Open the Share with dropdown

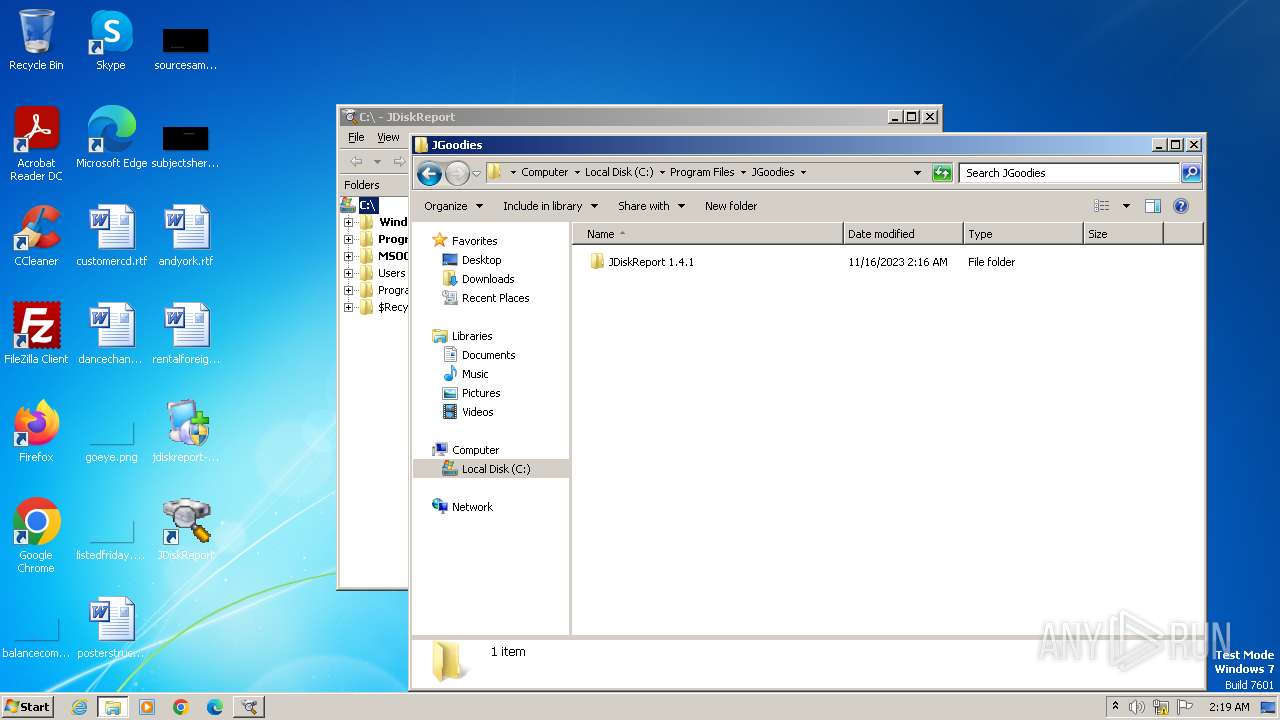click(651, 206)
